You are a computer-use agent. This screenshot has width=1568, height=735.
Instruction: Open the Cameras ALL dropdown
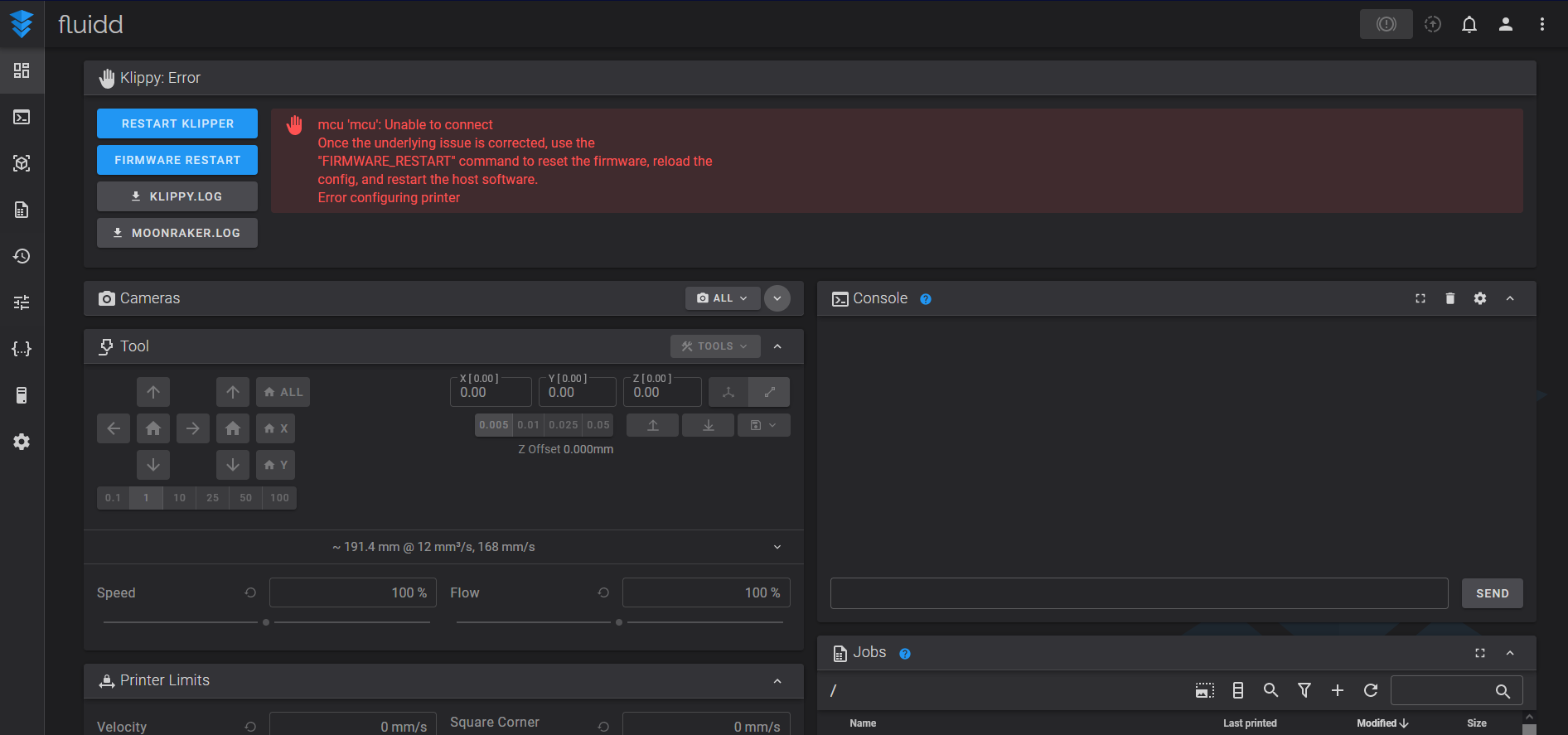click(x=722, y=298)
